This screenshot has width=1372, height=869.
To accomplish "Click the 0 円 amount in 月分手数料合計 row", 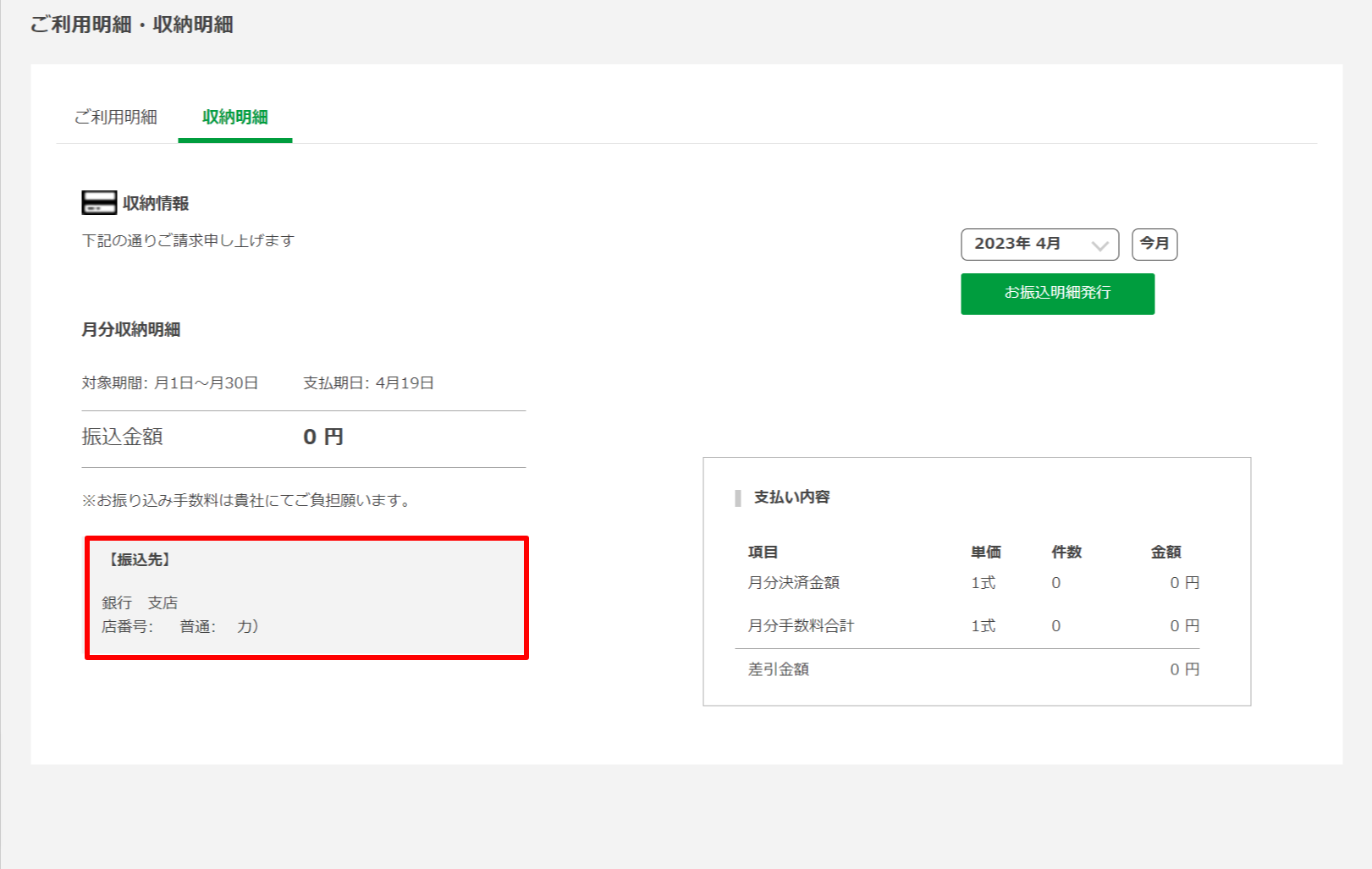I will (1185, 626).
